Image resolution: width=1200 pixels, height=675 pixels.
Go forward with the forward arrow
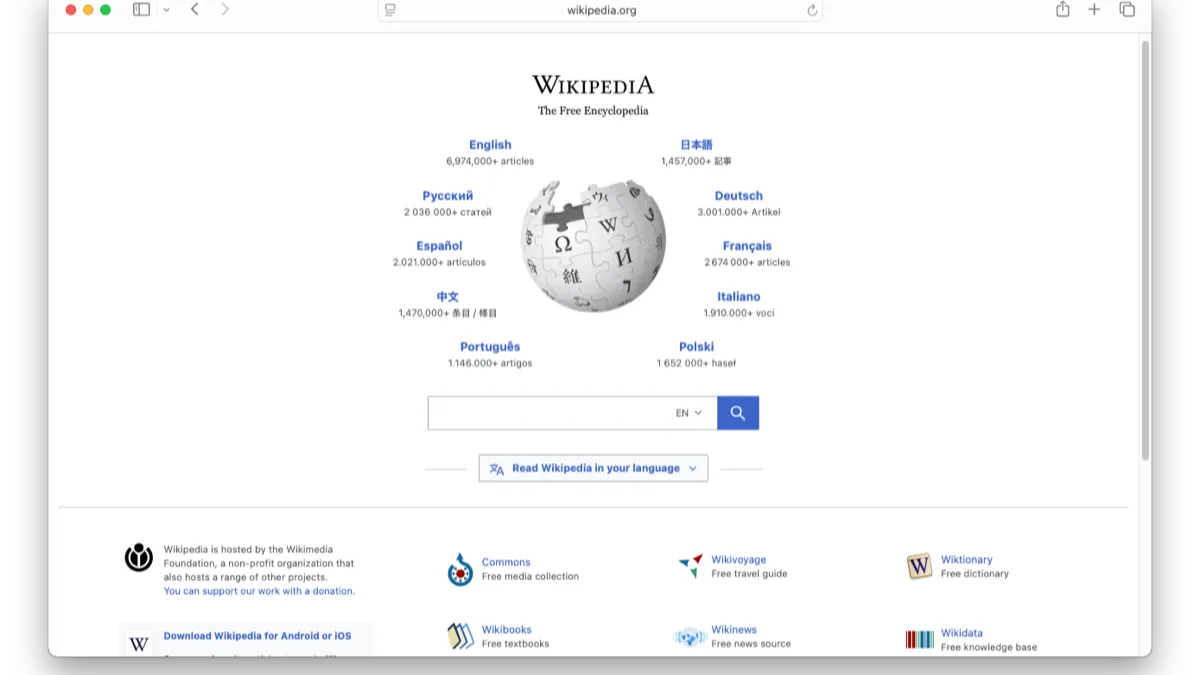click(x=225, y=10)
